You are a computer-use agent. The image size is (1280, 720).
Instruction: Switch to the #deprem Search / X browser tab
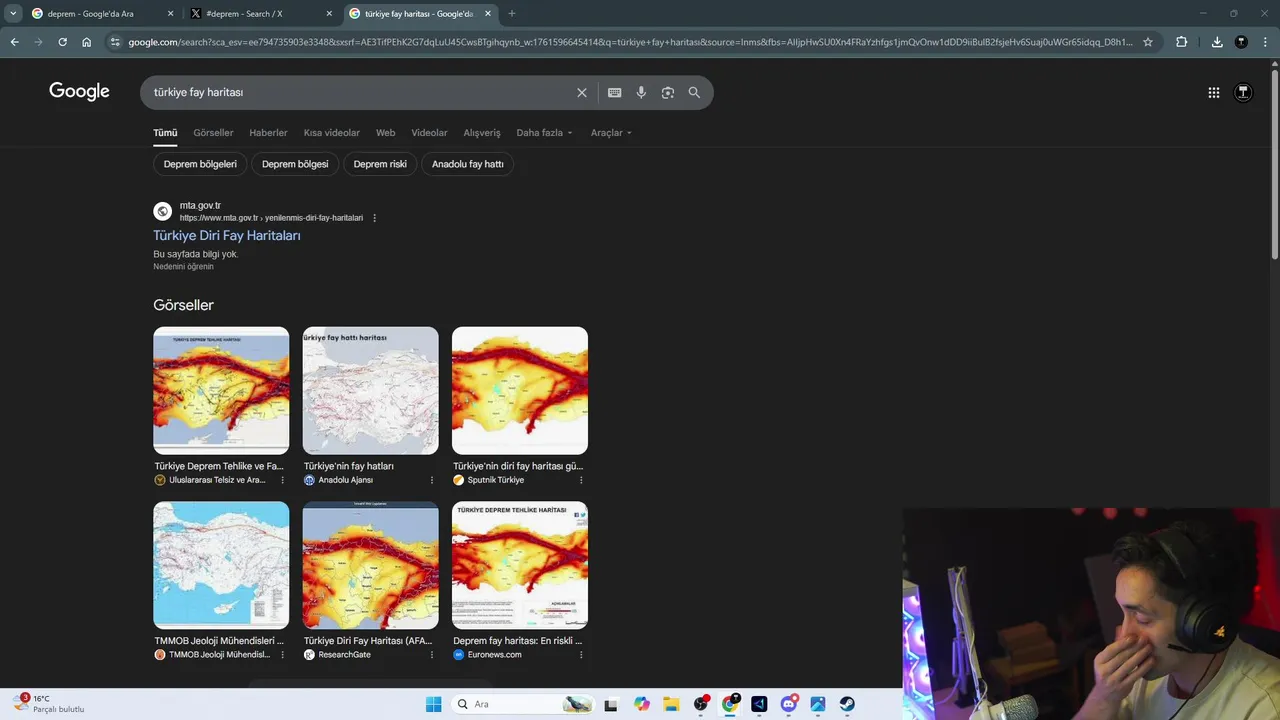tap(261, 14)
